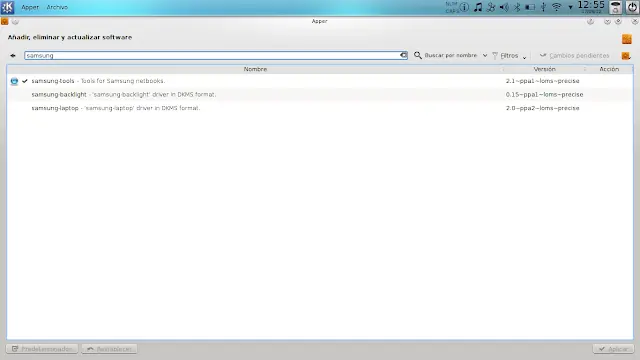Click orange package icon in header
This screenshot has height=360, width=640.
[627, 39]
